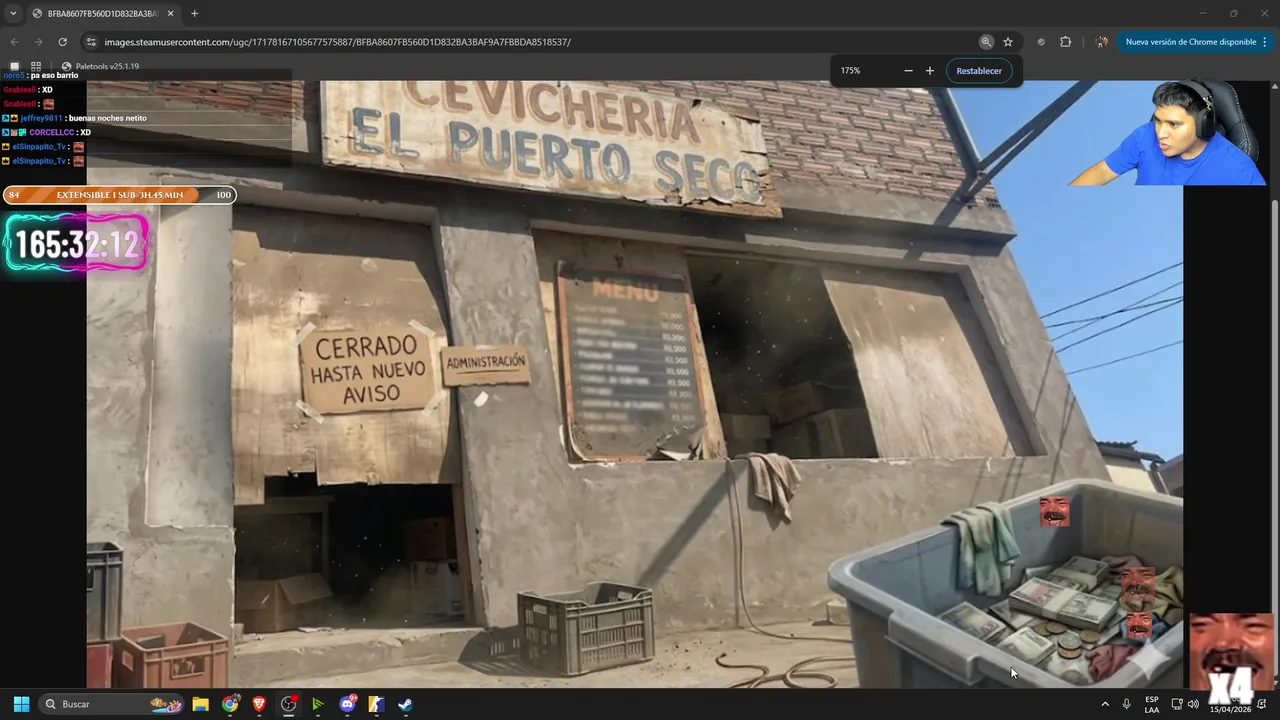This screenshot has height=720, width=1280.
Task: Decrease zoom with minus button
Action: tap(908, 71)
